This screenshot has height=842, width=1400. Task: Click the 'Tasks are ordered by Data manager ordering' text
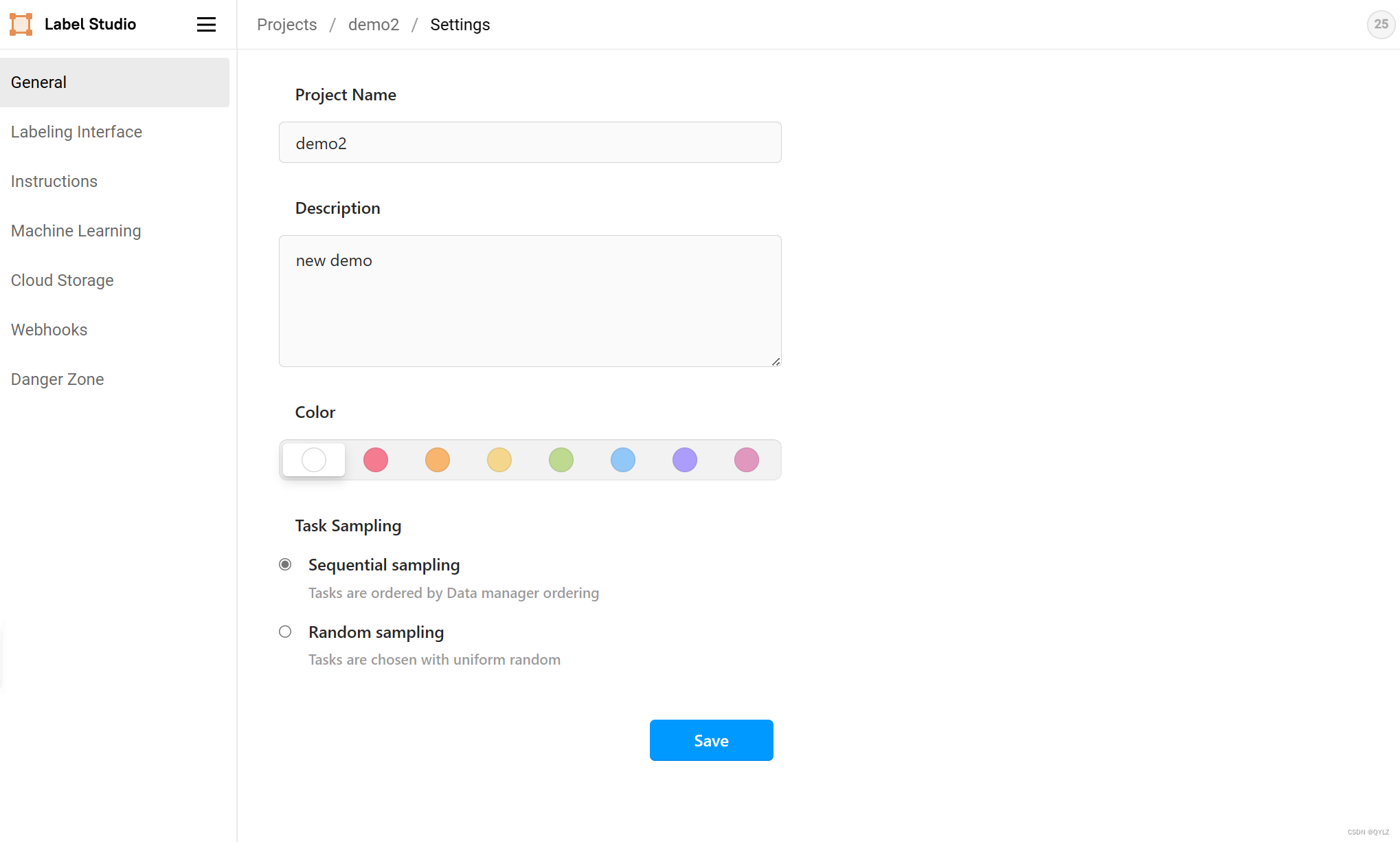453,593
